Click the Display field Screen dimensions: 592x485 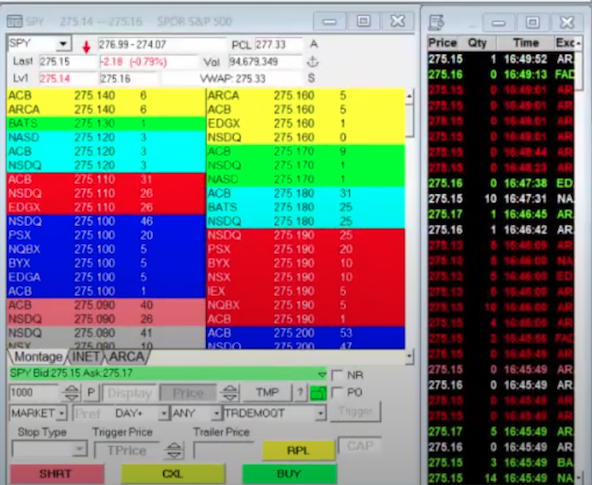[x=130, y=393]
